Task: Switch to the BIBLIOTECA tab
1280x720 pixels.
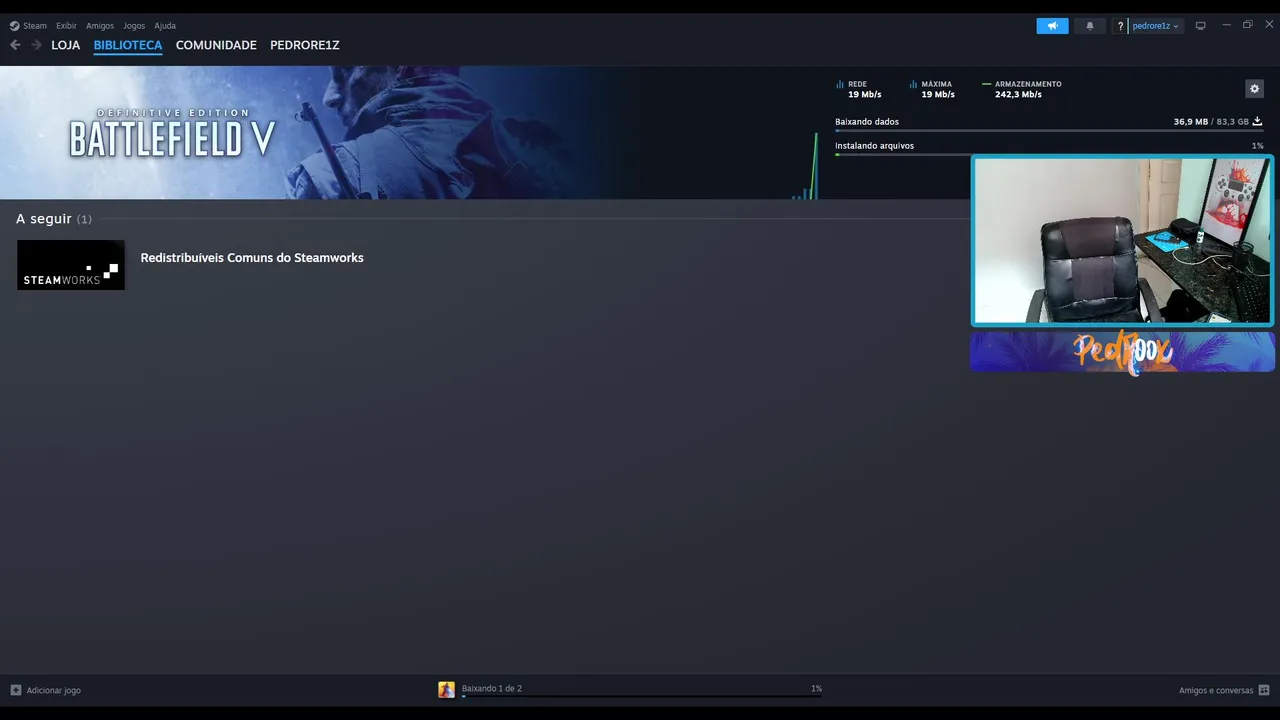Action: [128, 45]
